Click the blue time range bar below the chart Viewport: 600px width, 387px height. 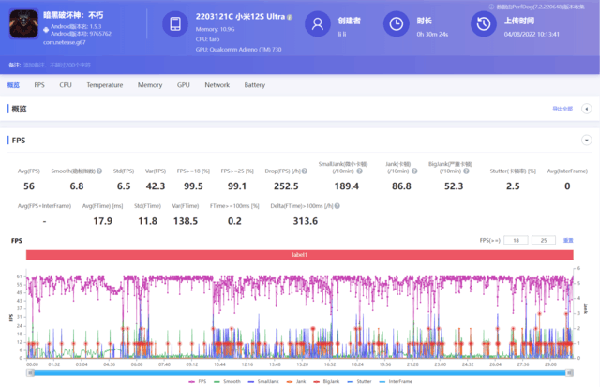point(300,373)
